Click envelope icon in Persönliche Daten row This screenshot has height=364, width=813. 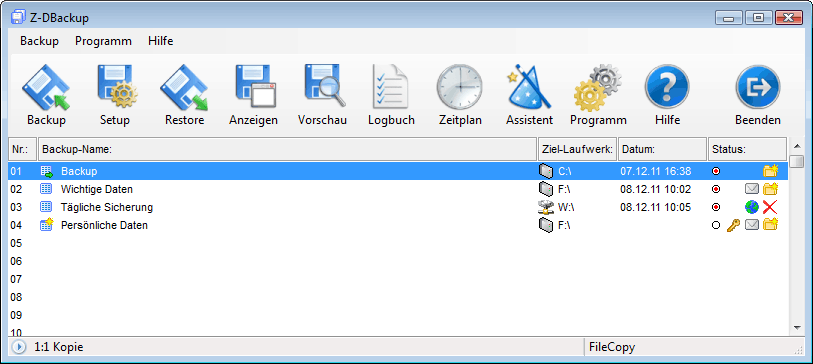752,225
